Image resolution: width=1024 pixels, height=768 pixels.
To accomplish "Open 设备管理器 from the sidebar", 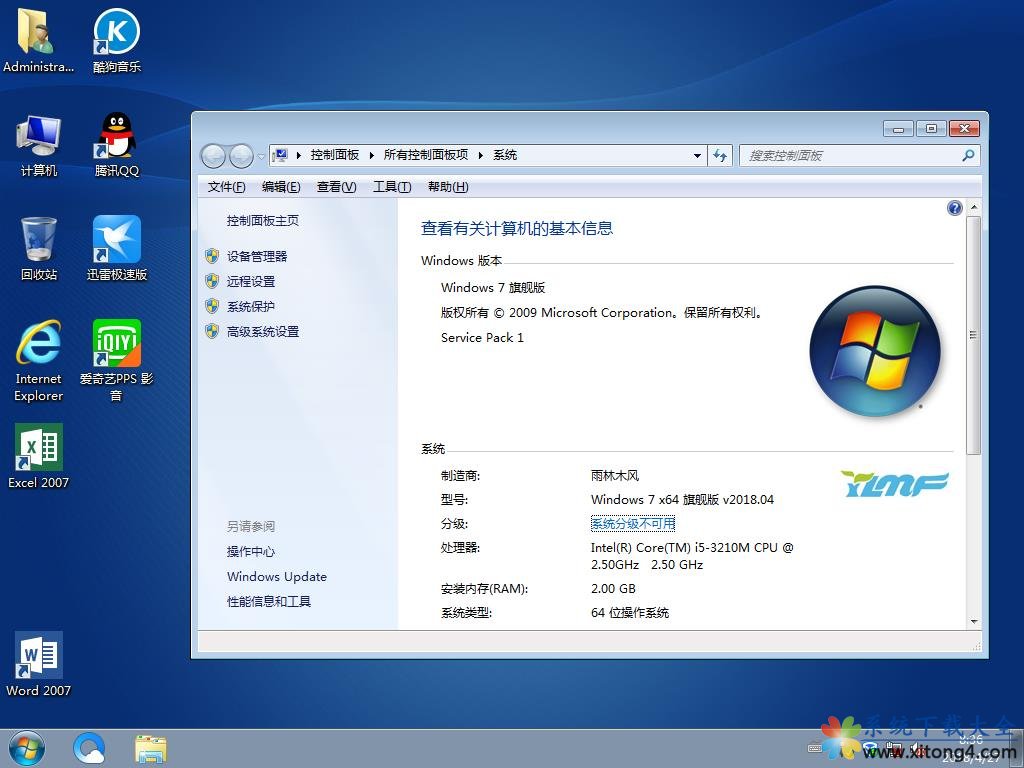I will tap(257, 257).
